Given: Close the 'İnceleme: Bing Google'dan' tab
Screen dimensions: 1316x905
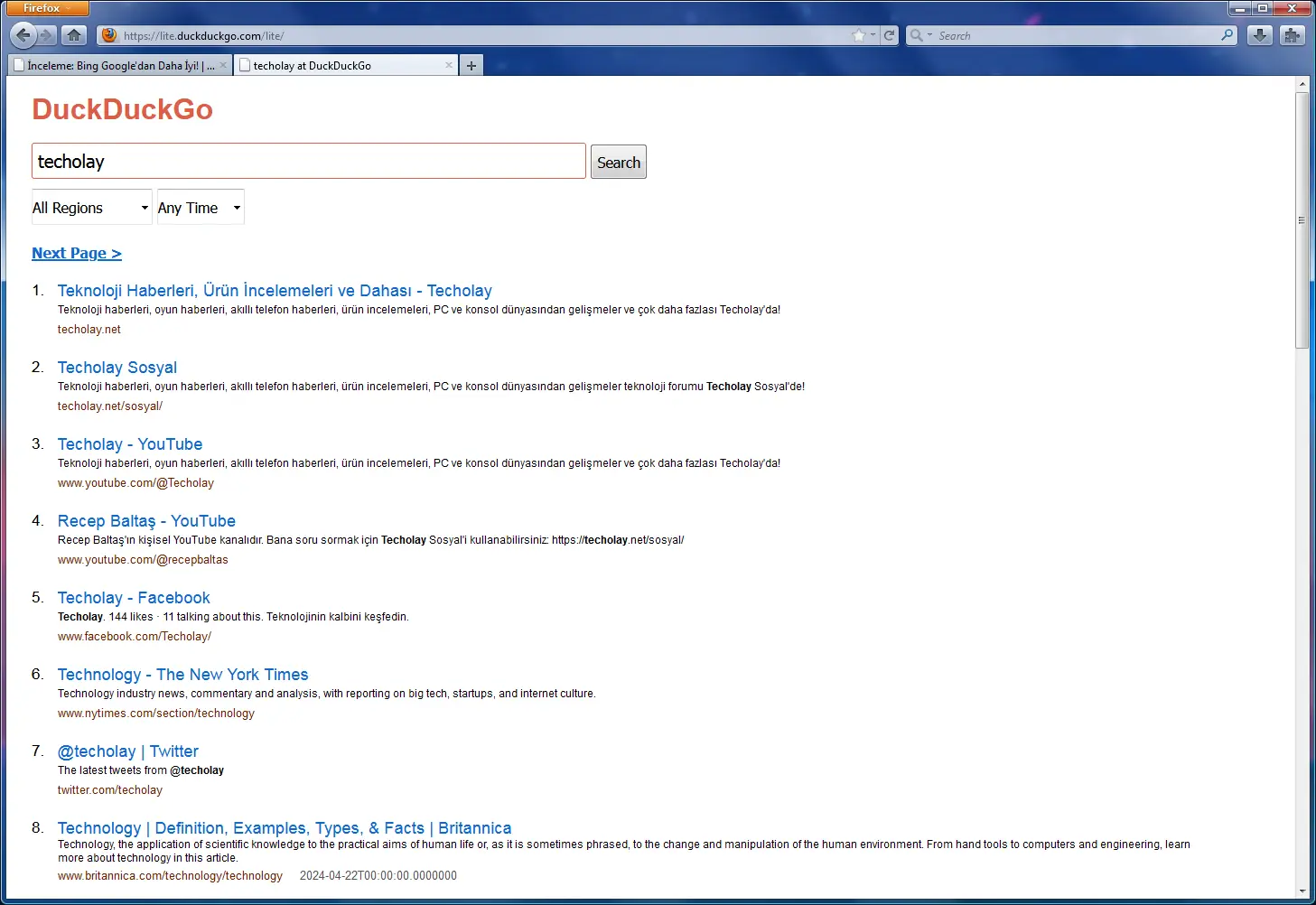Looking at the screenshot, I should pyautogui.click(x=223, y=65).
